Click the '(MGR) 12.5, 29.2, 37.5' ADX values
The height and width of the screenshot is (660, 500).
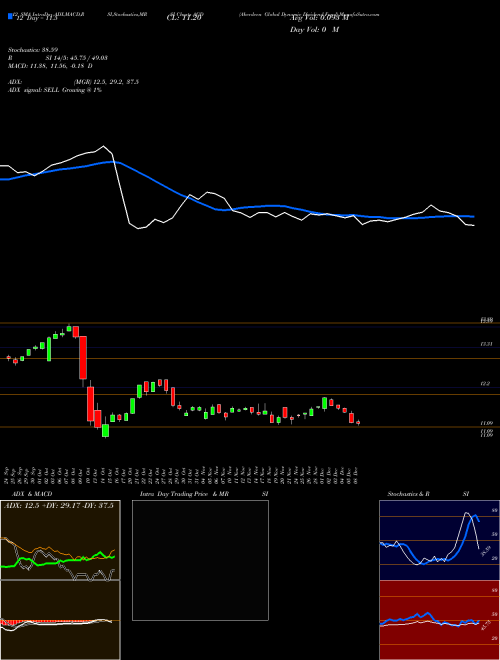tap(106, 82)
